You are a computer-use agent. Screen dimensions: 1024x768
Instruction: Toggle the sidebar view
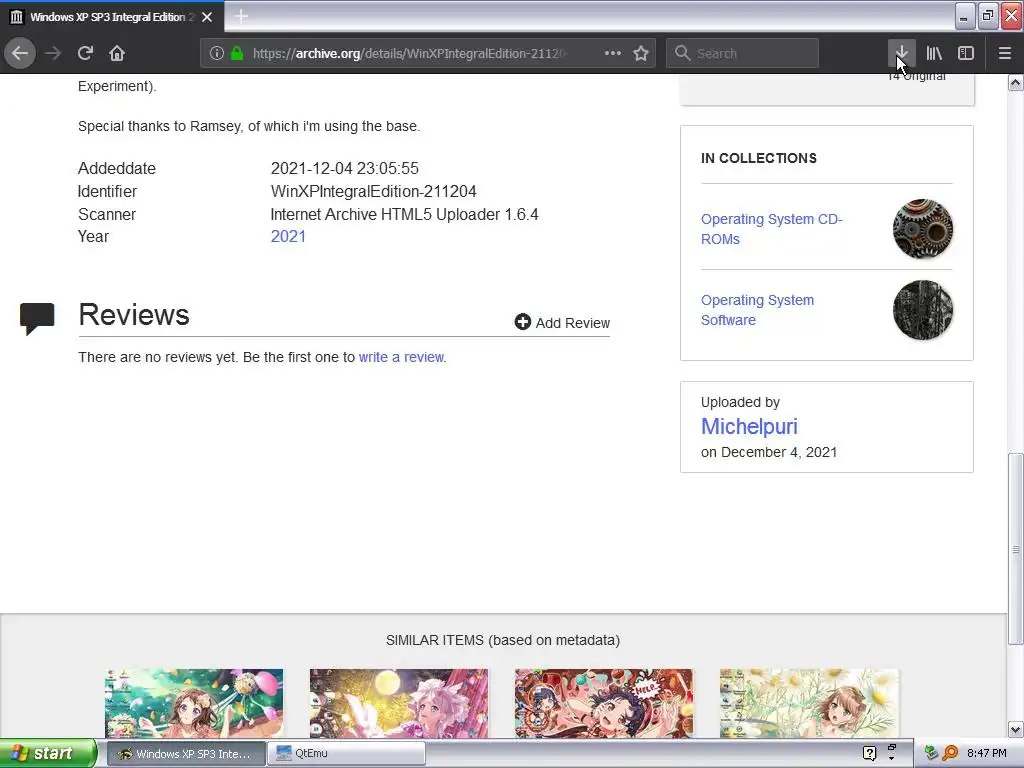pos(966,53)
